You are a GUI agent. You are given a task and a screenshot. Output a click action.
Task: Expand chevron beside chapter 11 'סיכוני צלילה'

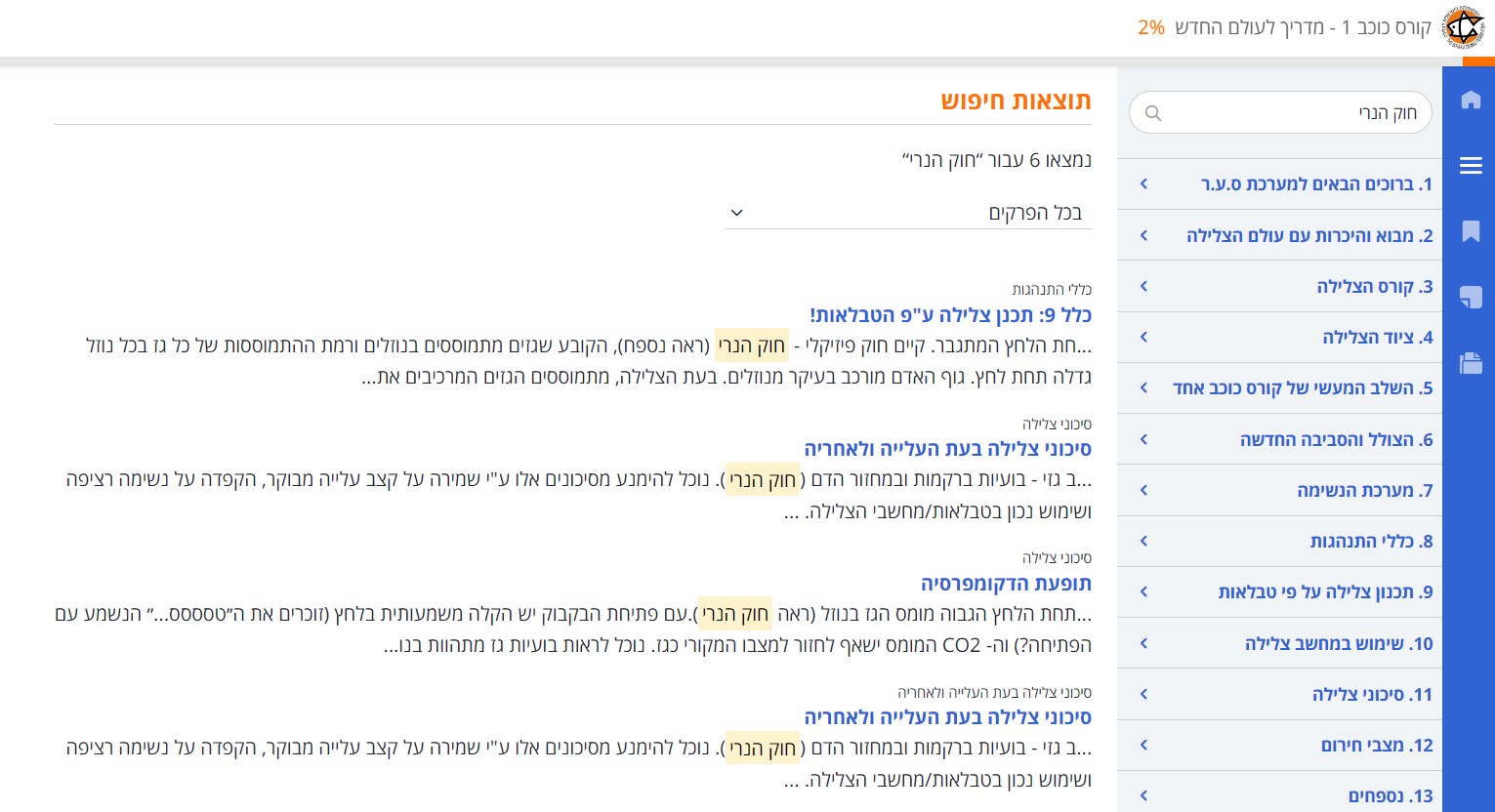[1143, 695]
